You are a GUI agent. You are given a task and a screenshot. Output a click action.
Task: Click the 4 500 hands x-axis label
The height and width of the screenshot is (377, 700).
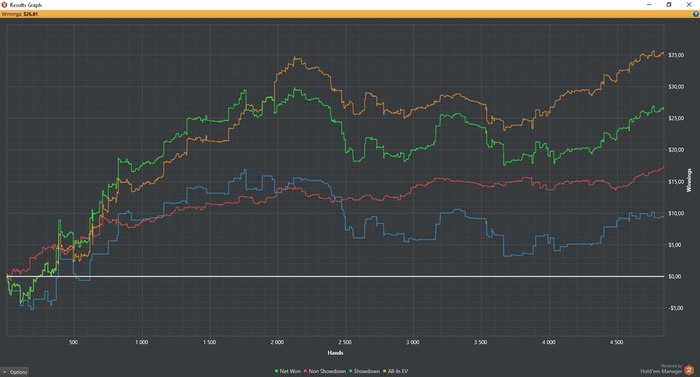[617, 343]
